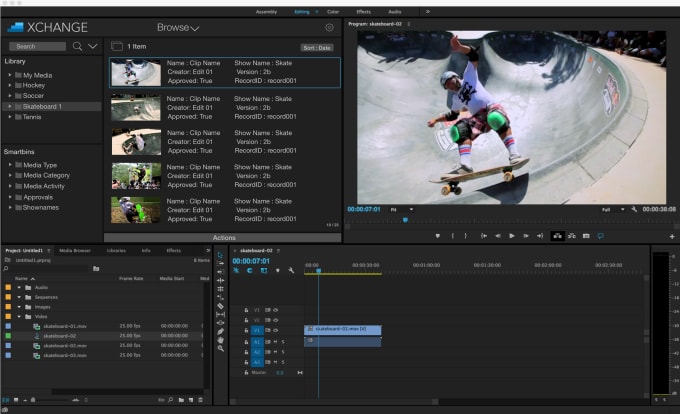This screenshot has width=680, height=414.
Task: Select the Skateboard 1 library folder
Action: click(x=52, y=106)
